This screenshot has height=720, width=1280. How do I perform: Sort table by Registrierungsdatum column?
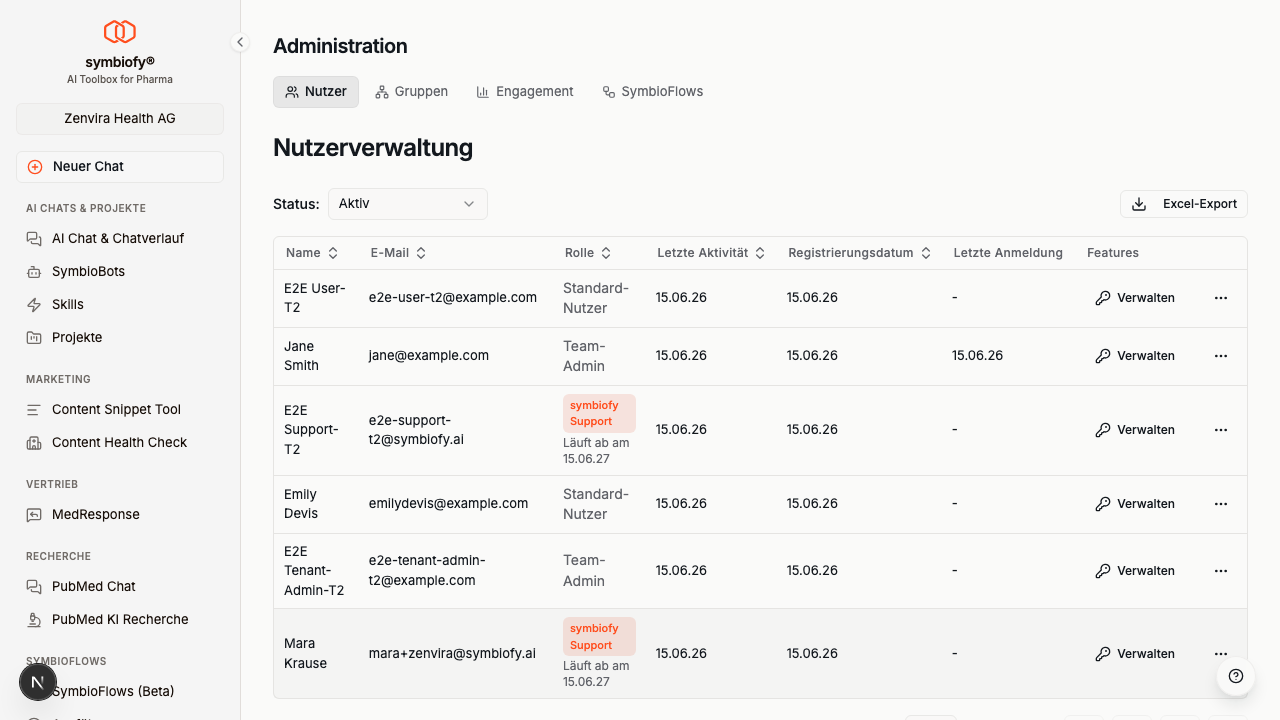[859, 253]
